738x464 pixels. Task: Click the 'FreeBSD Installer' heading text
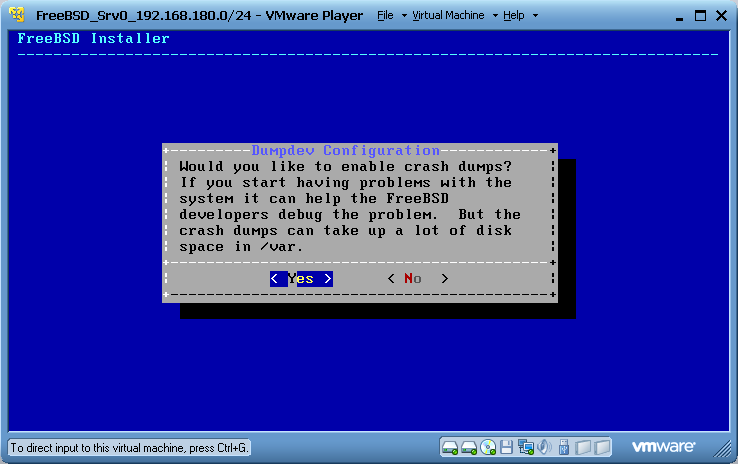coord(93,38)
